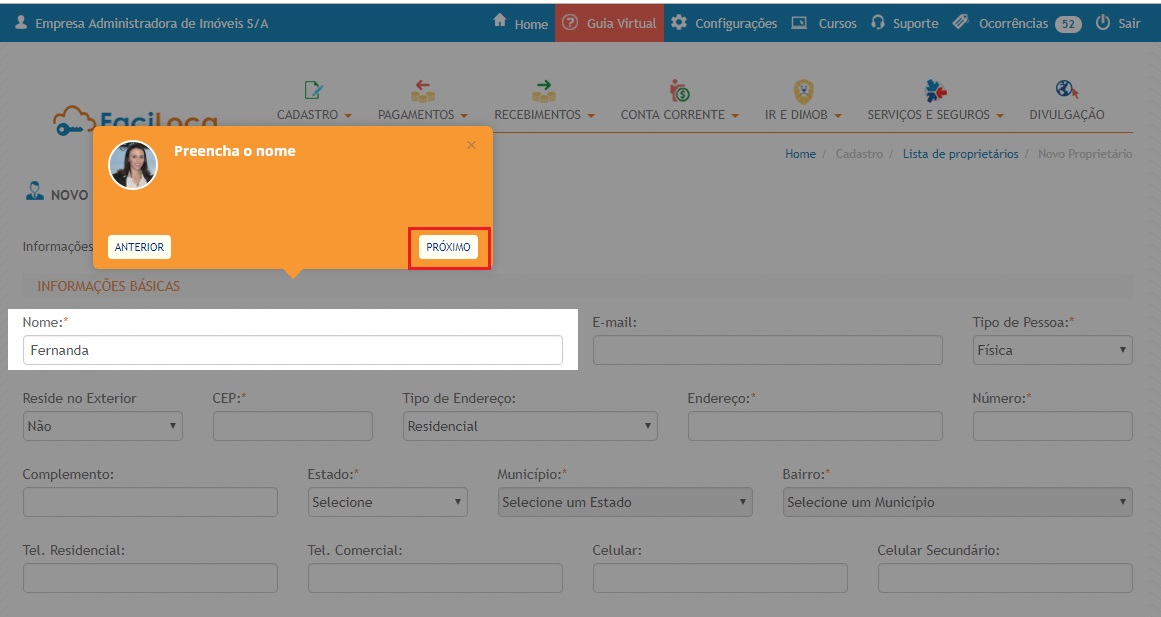This screenshot has height=617, width=1161.
Task: Click the Ocorrências notification badge
Action: tap(1068, 24)
